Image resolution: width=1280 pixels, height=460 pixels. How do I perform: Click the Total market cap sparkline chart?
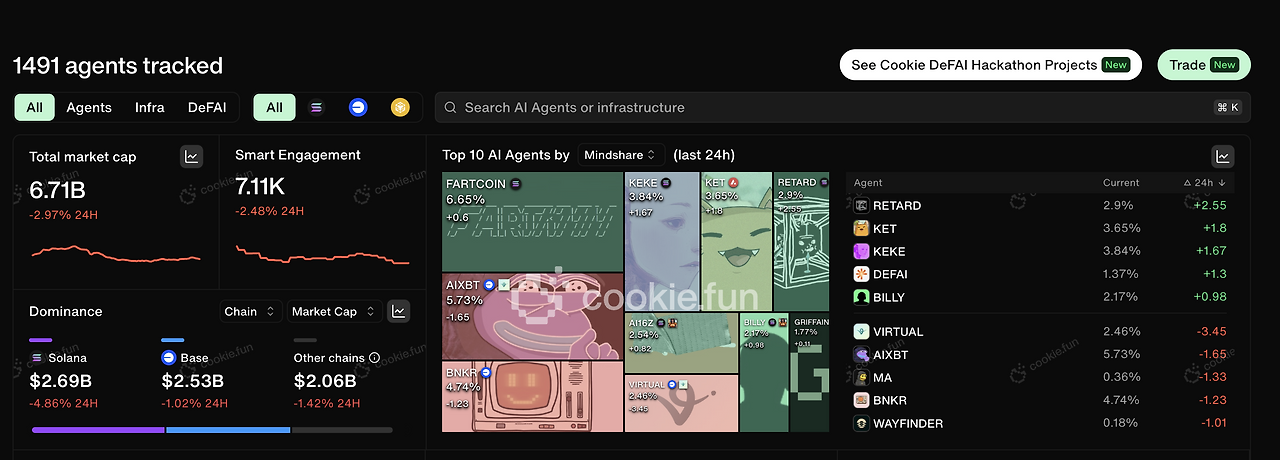pos(115,252)
